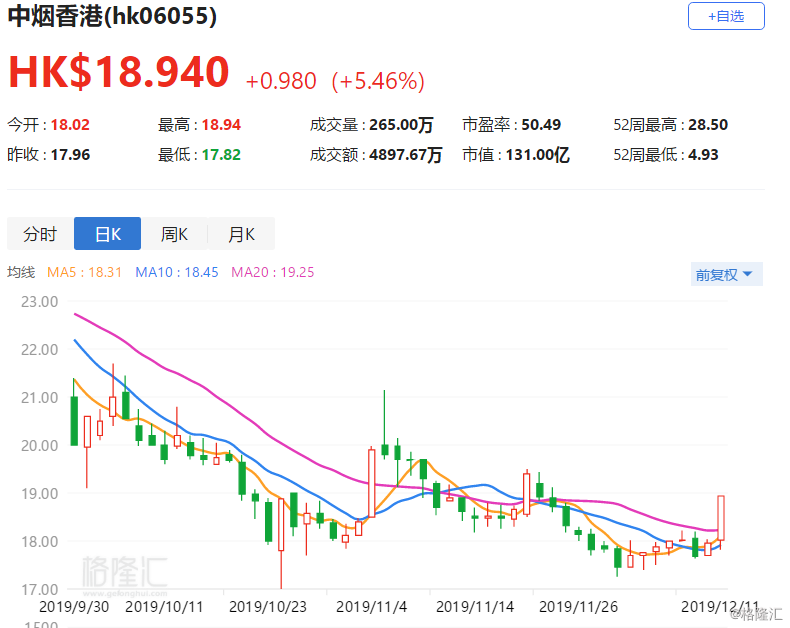
Task: Click current price HK$18.940
Action: tap(119, 72)
